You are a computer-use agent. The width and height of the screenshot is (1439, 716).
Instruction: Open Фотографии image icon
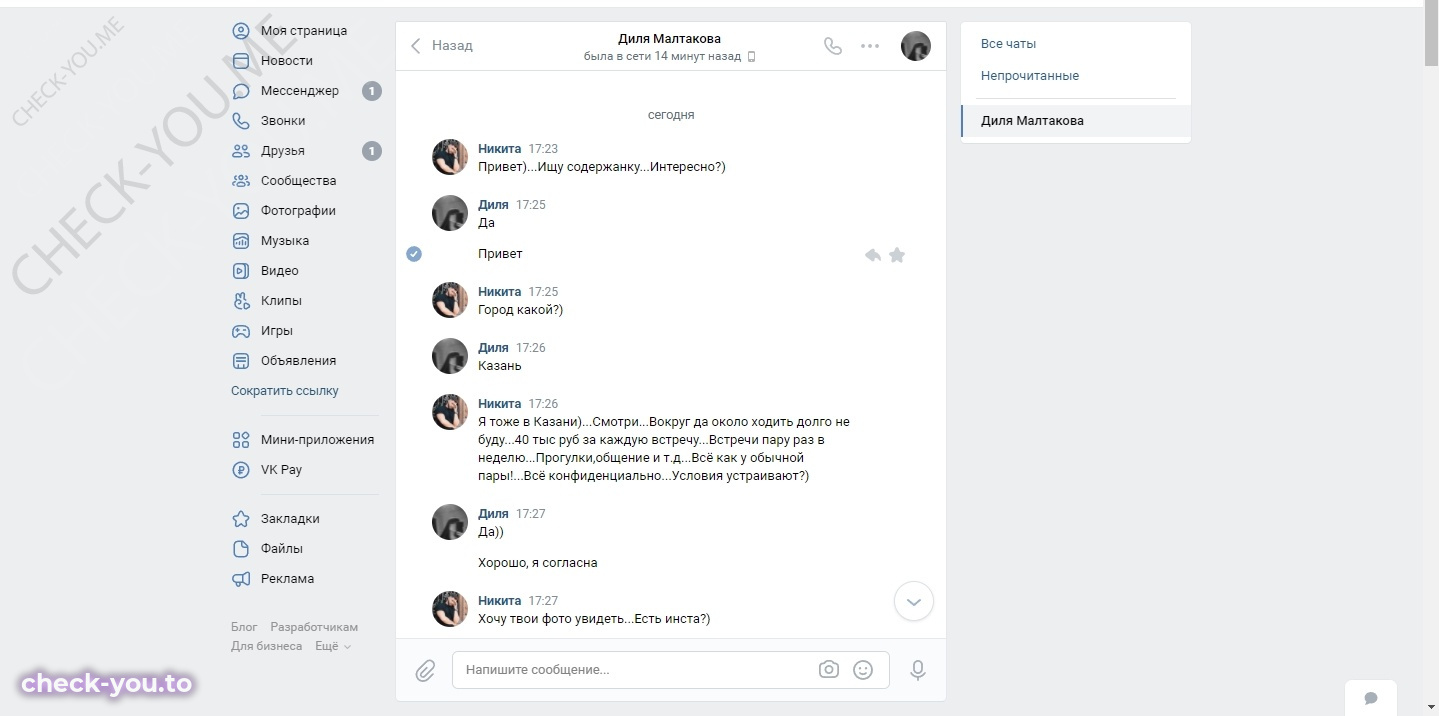(x=241, y=211)
